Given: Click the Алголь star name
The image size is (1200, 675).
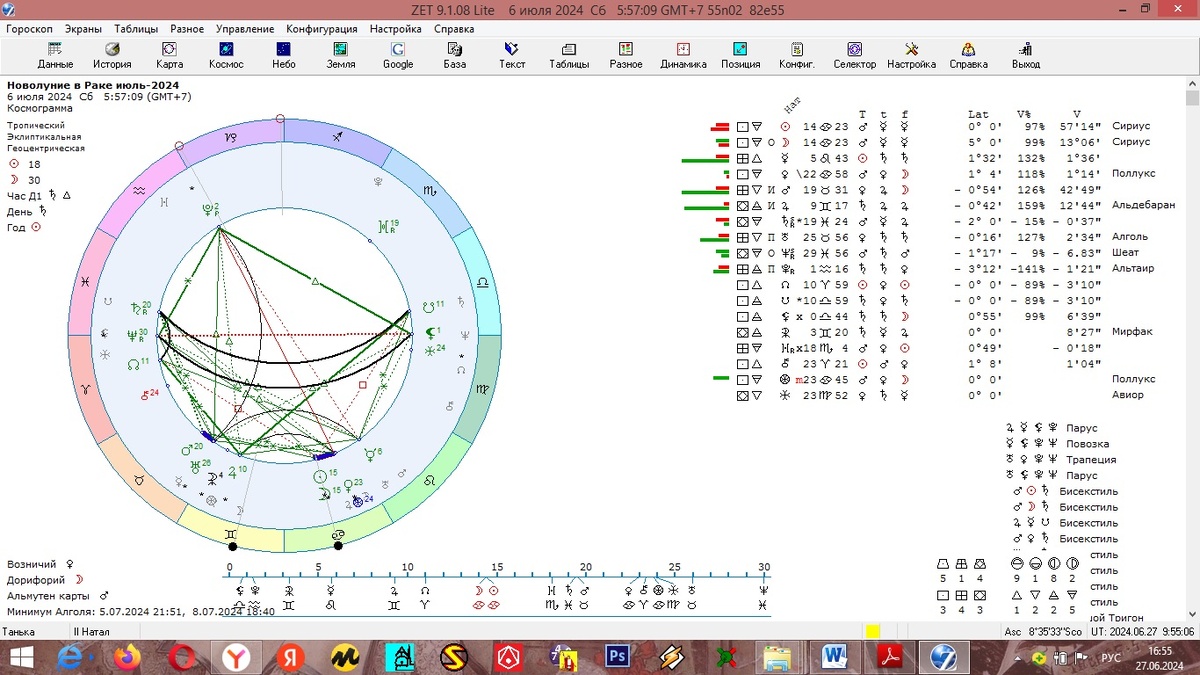Looking at the screenshot, I should 1130,237.
